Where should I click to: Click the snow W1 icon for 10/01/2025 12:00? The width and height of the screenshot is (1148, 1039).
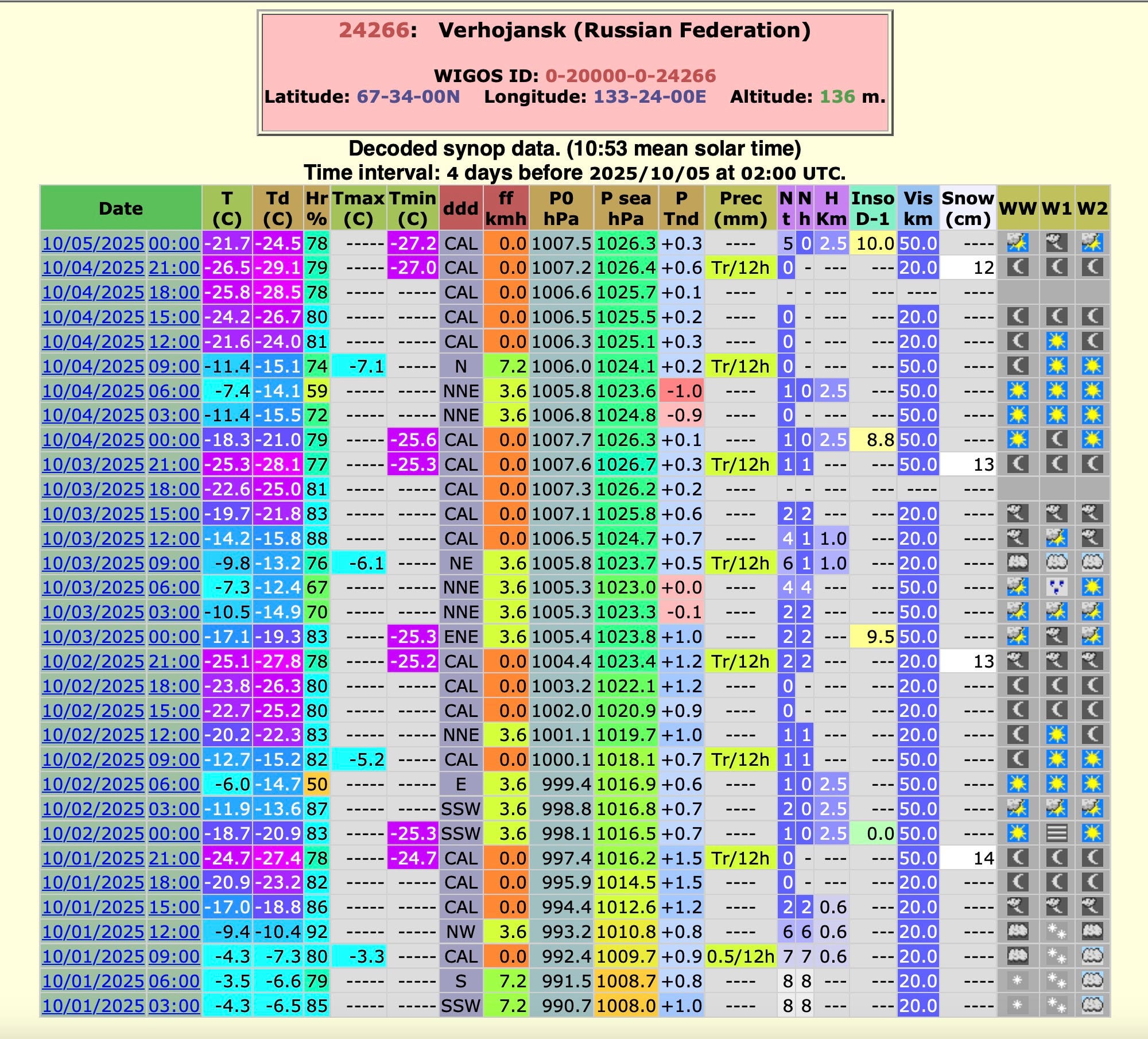pyautogui.click(x=1056, y=931)
